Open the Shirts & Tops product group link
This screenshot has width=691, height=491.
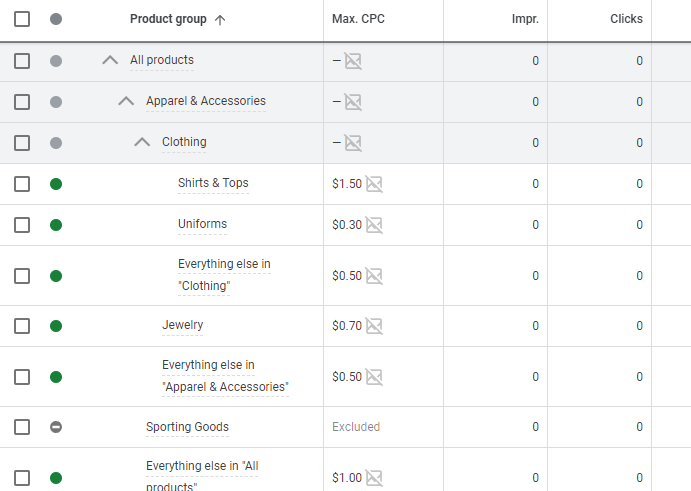click(213, 183)
